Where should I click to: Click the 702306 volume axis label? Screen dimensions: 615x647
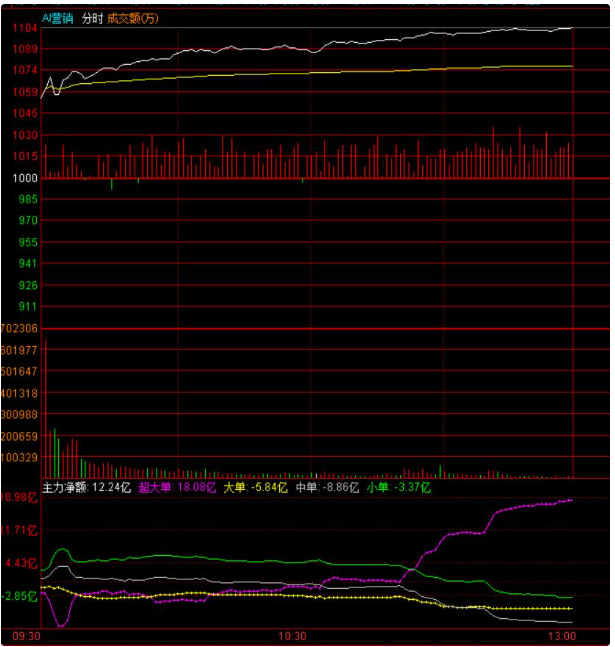coord(20,328)
